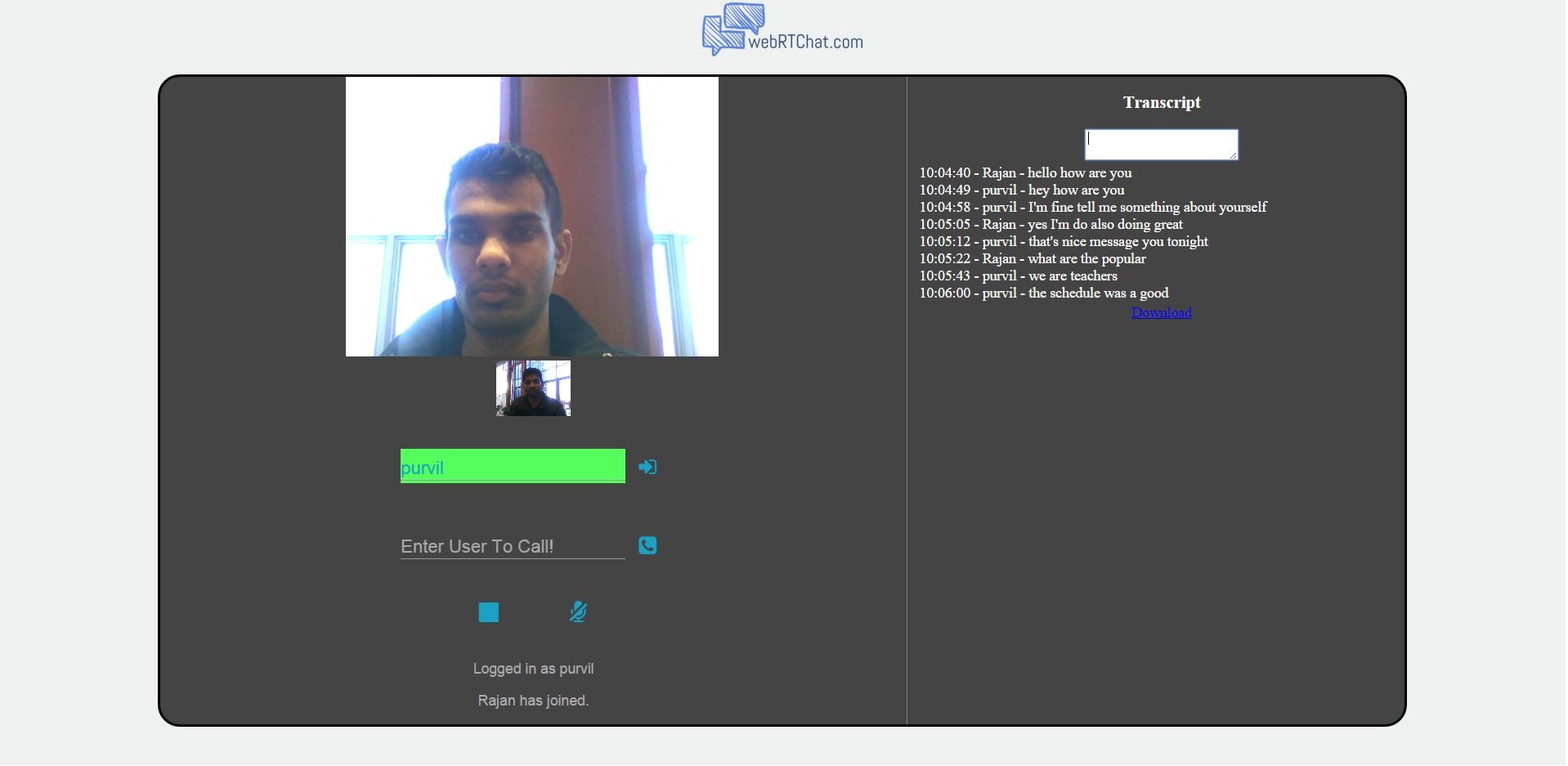Select line 'yes I'm do also doing great'
Viewport: 1568px width, 766px height.
[x=1051, y=224]
